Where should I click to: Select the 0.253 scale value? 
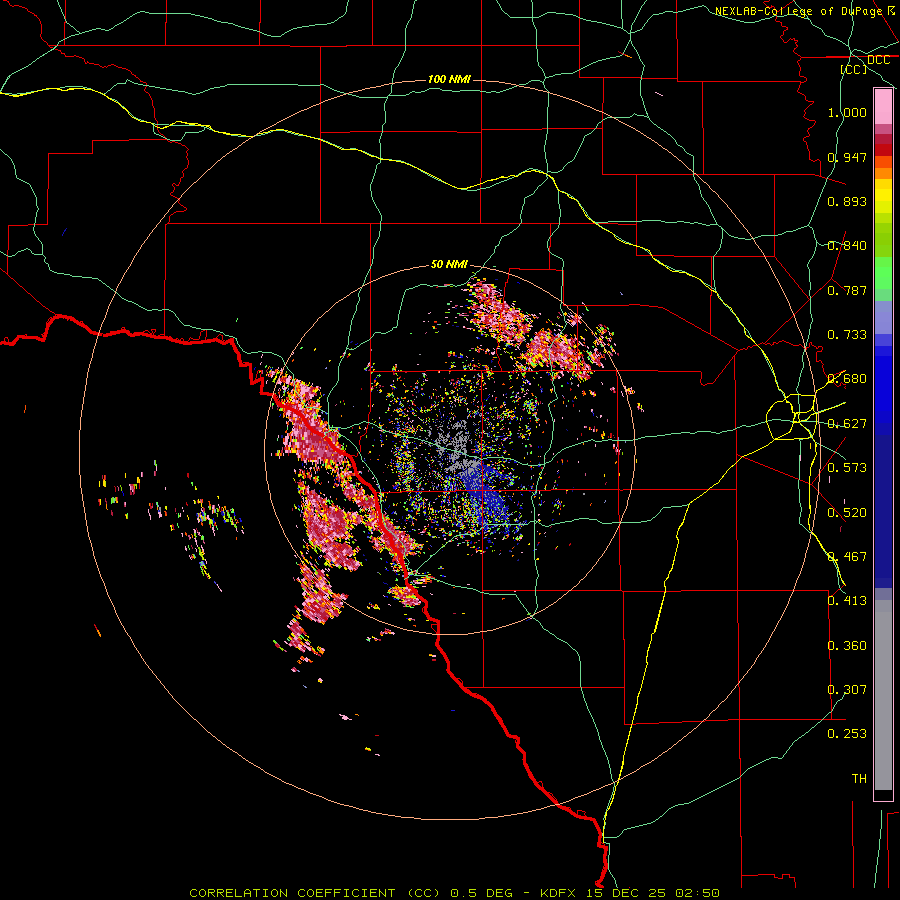coord(847,734)
